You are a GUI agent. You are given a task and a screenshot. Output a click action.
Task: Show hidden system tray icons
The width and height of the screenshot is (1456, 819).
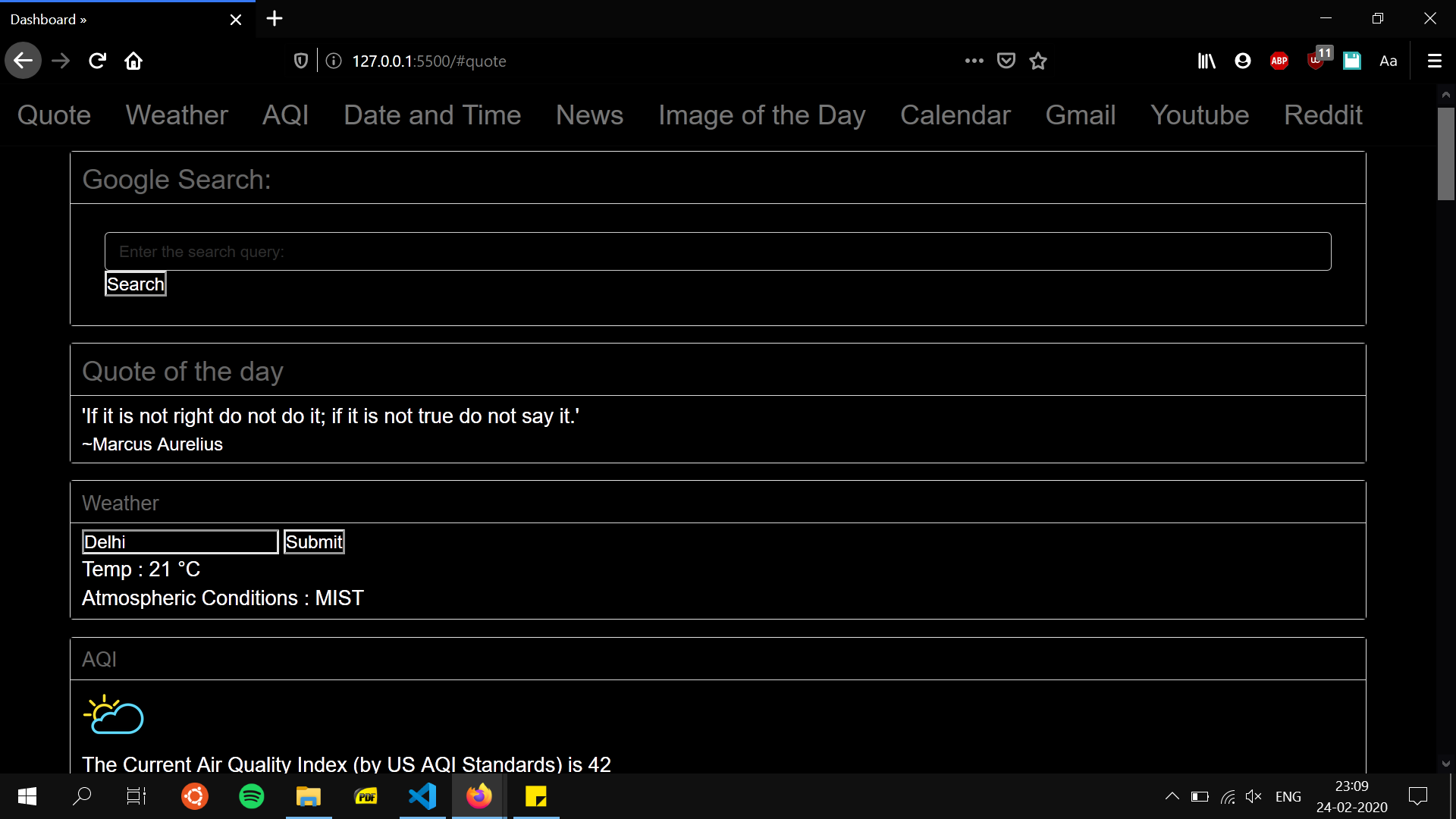[x=1172, y=796]
